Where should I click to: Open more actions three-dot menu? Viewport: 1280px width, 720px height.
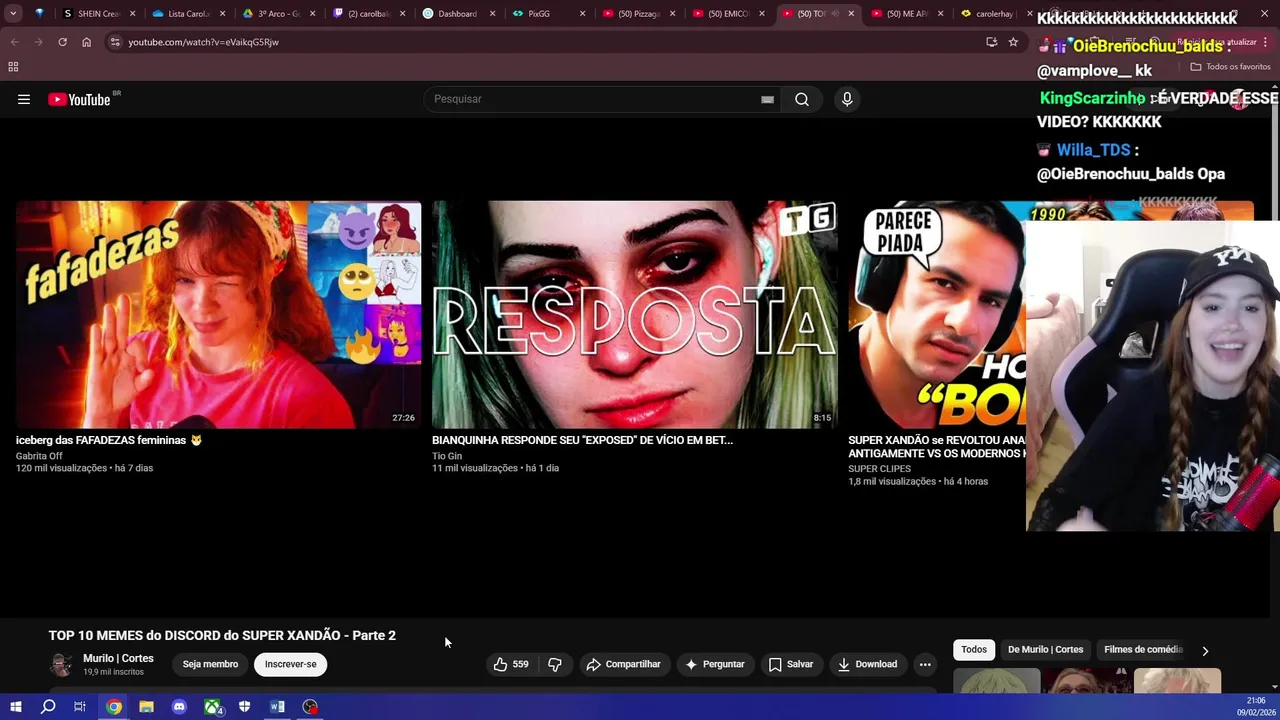pos(925,664)
